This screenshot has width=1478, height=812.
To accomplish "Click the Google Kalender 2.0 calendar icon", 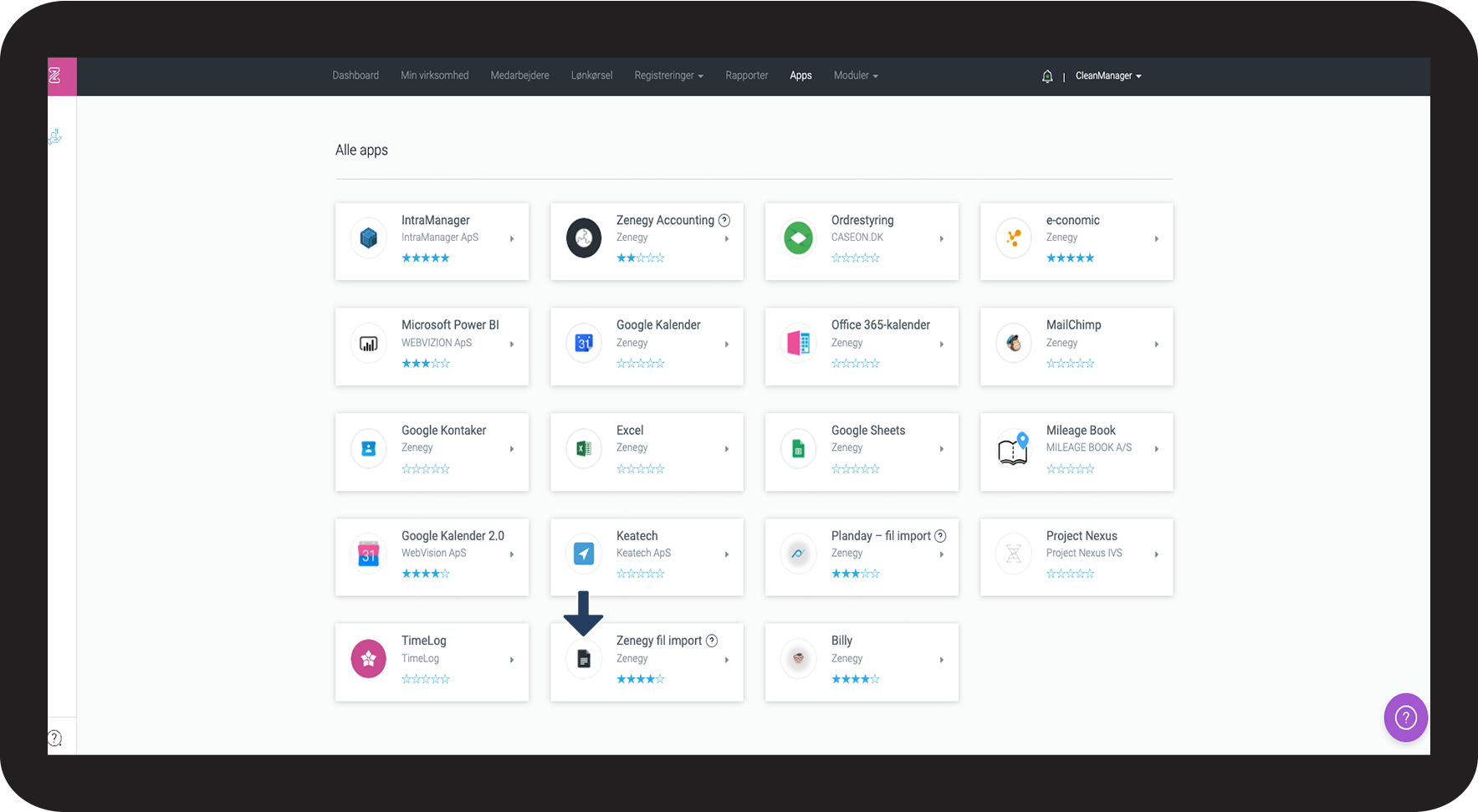I will (x=368, y=554).
